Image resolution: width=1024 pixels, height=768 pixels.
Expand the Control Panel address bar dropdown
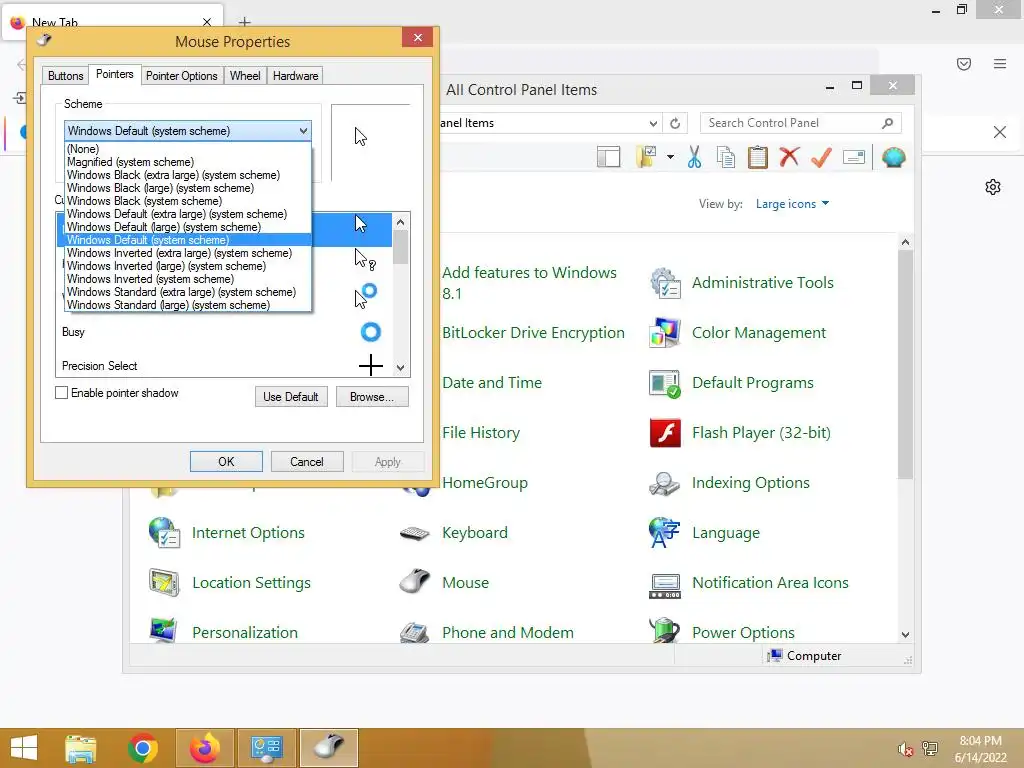653,123
